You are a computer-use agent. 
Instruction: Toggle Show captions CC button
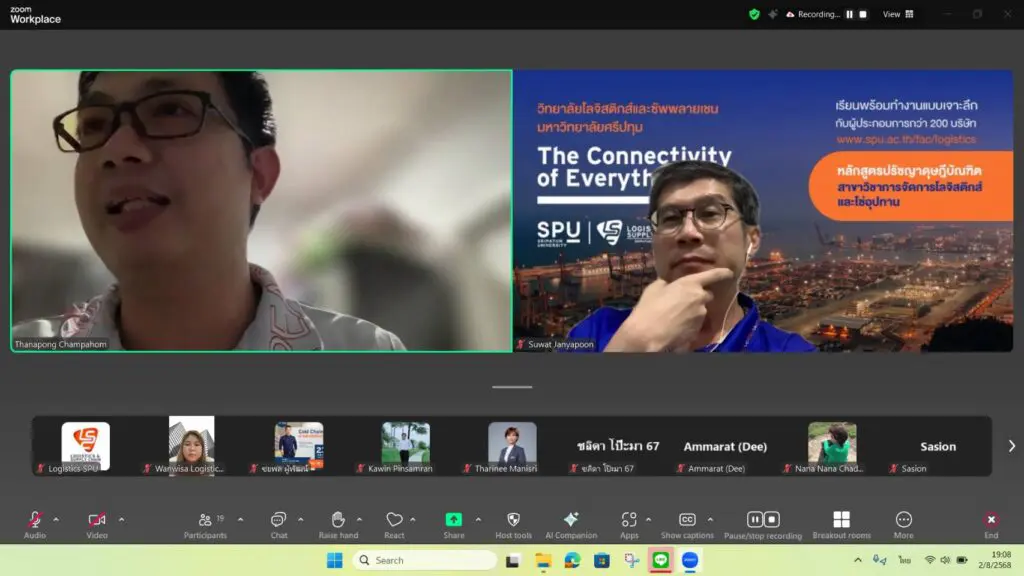[687, 519]
